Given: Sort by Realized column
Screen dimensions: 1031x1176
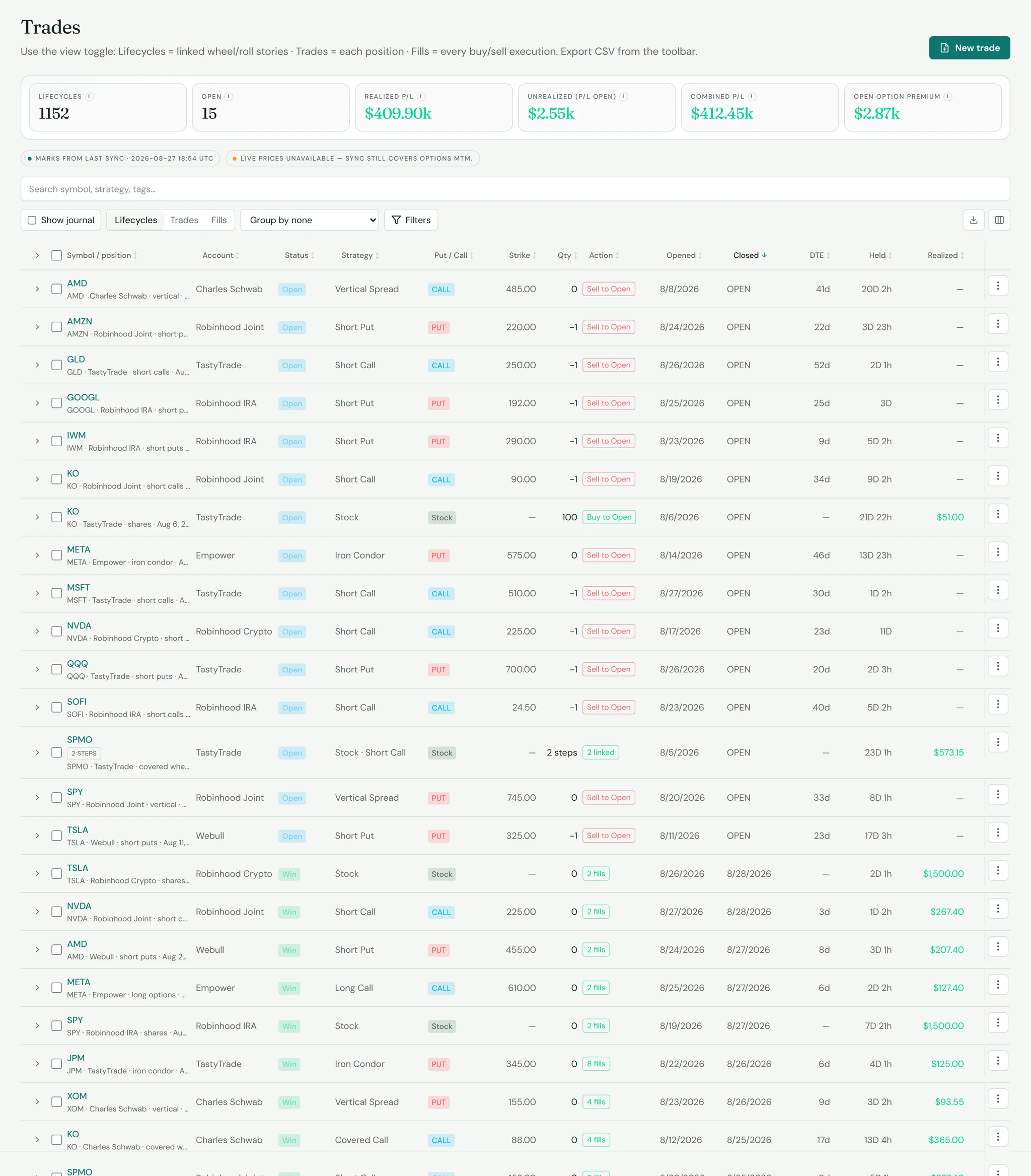Looking at the screenshot, I should 946,255.
